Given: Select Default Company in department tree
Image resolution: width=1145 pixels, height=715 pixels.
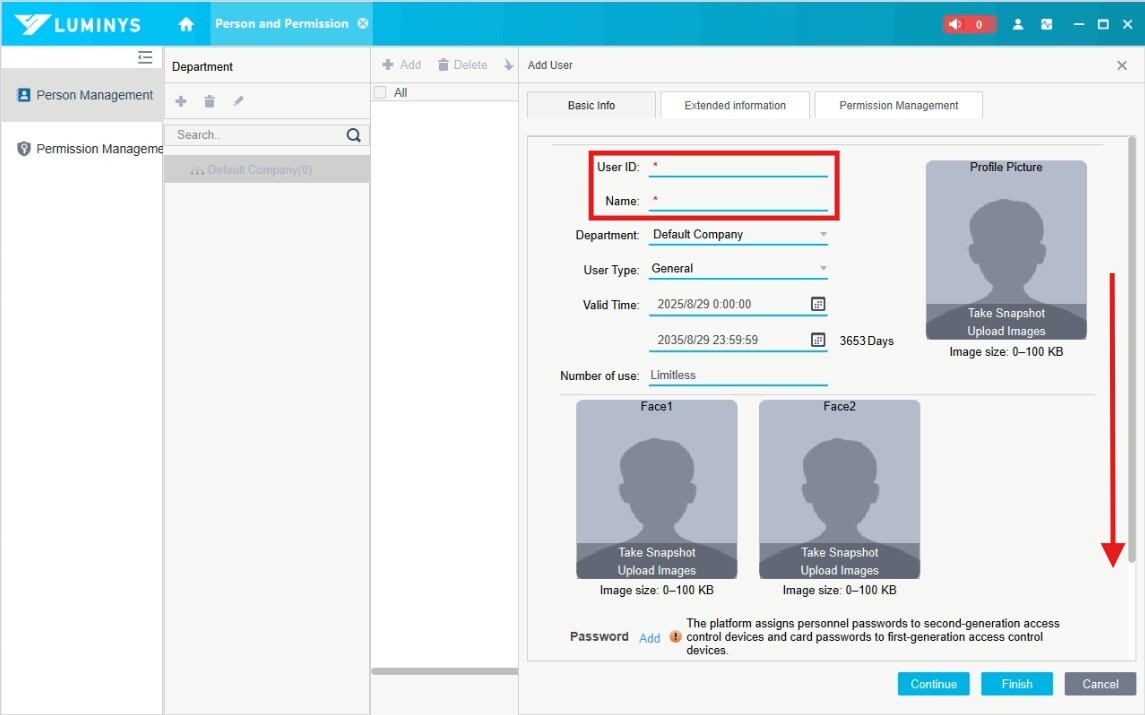Looking at the screenshot, I should point(259,170).
